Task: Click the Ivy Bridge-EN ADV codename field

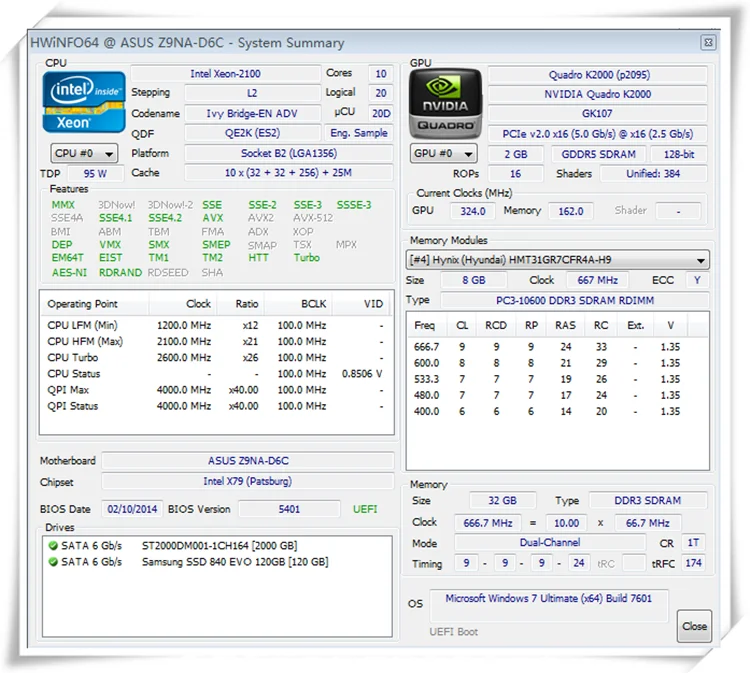Action: pyautogui.click(x=252, y=113)
